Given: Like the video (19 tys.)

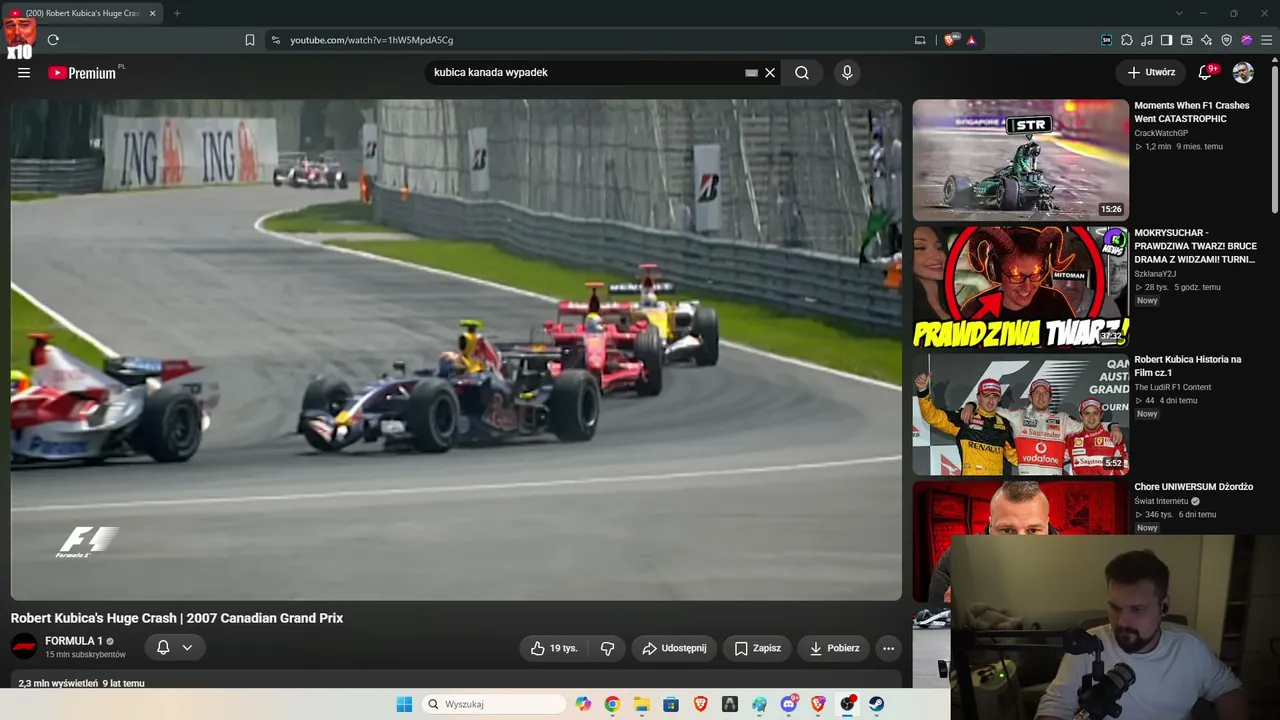Looking at the screenshot, I should tap(554, 648).
